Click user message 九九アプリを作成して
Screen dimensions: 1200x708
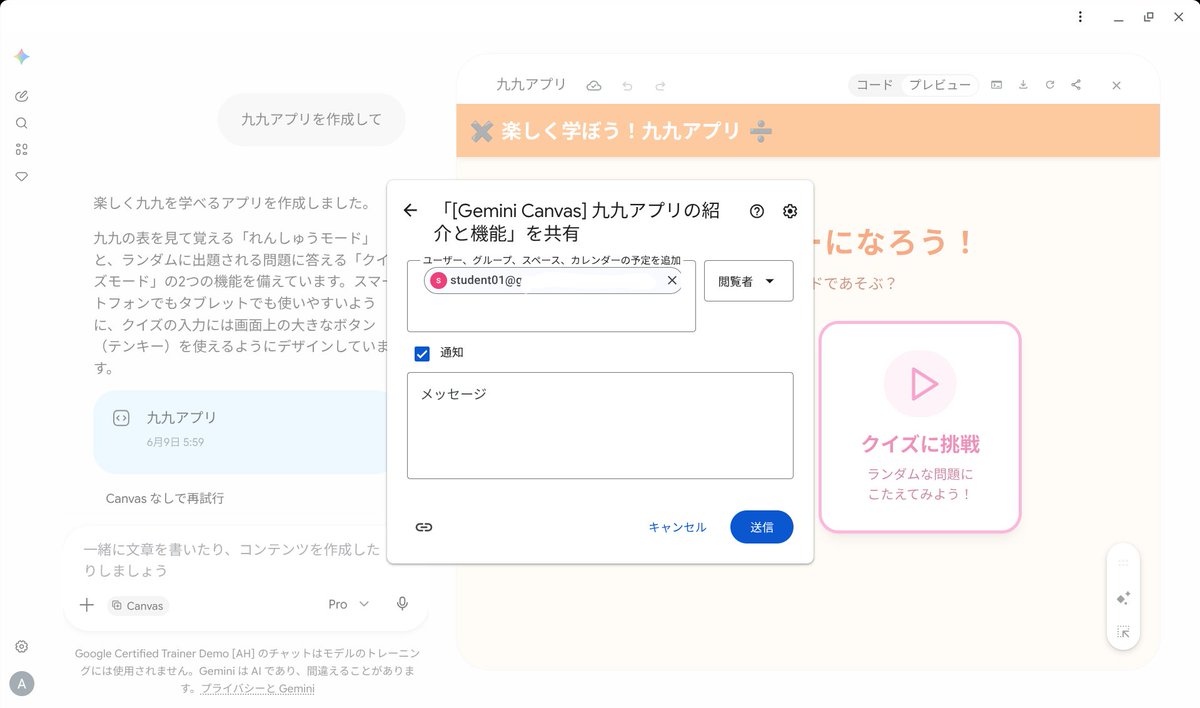pos(312,119)
